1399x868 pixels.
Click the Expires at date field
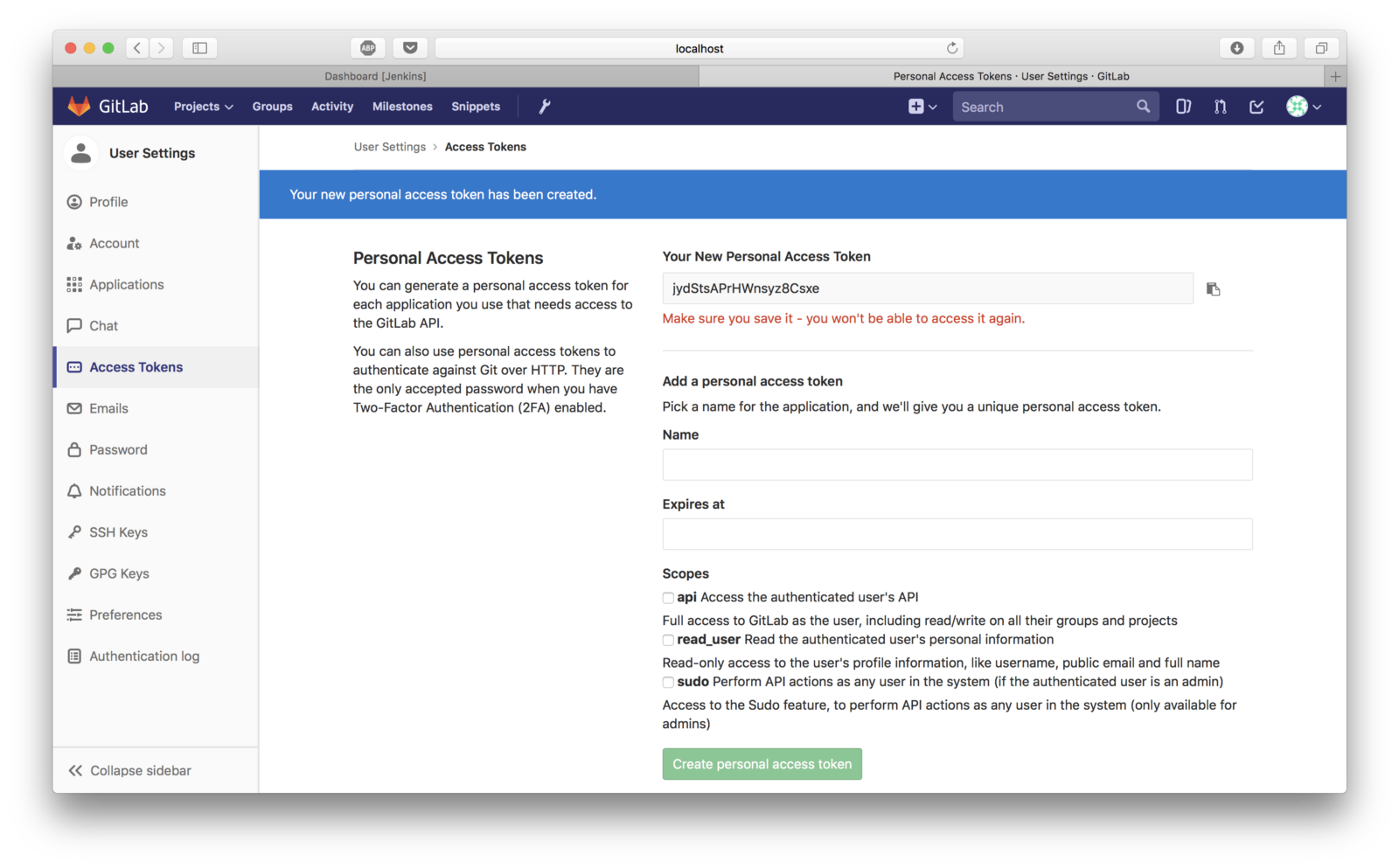(957, 534)
